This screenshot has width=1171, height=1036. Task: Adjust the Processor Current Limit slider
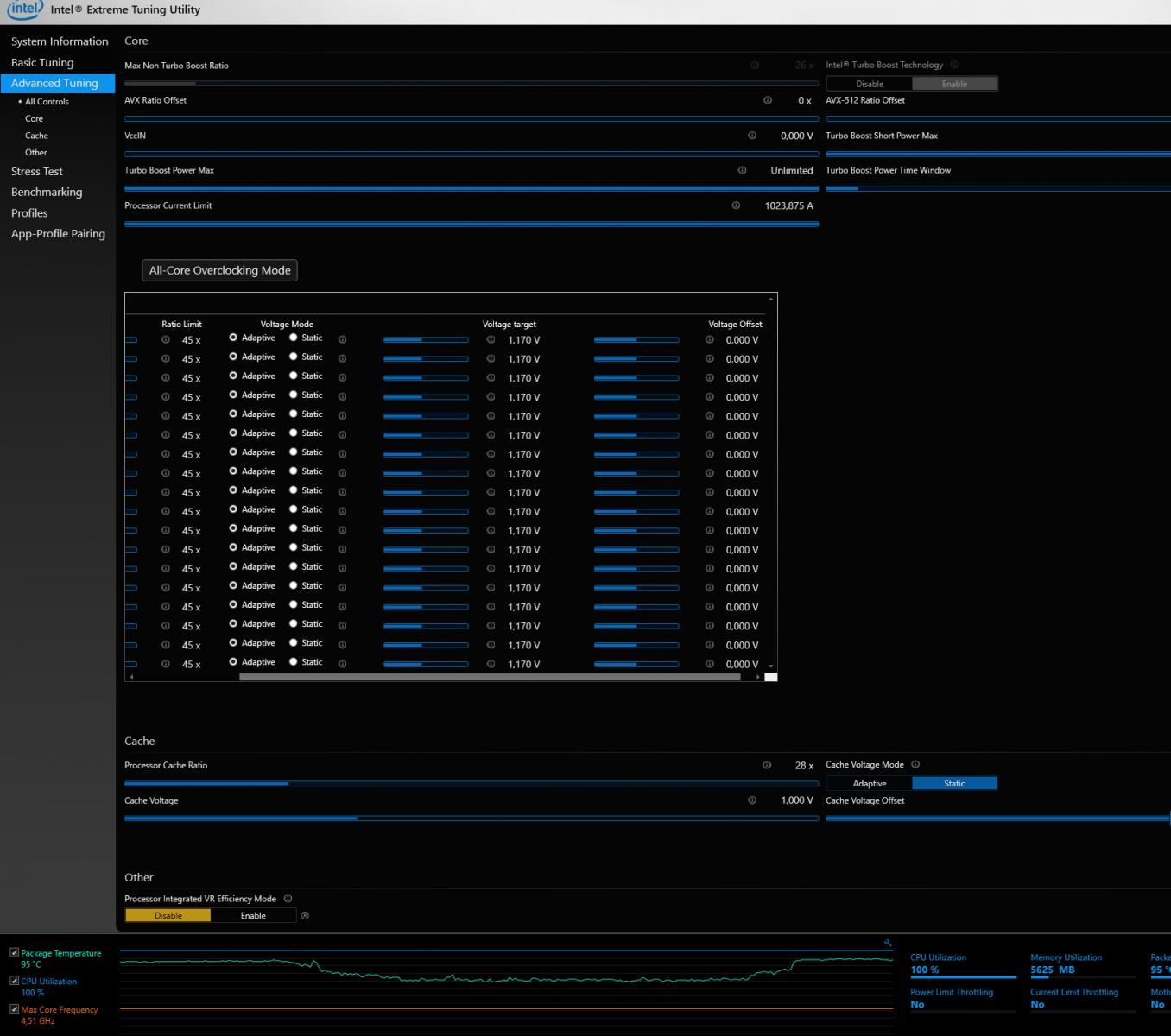(472, 224)
